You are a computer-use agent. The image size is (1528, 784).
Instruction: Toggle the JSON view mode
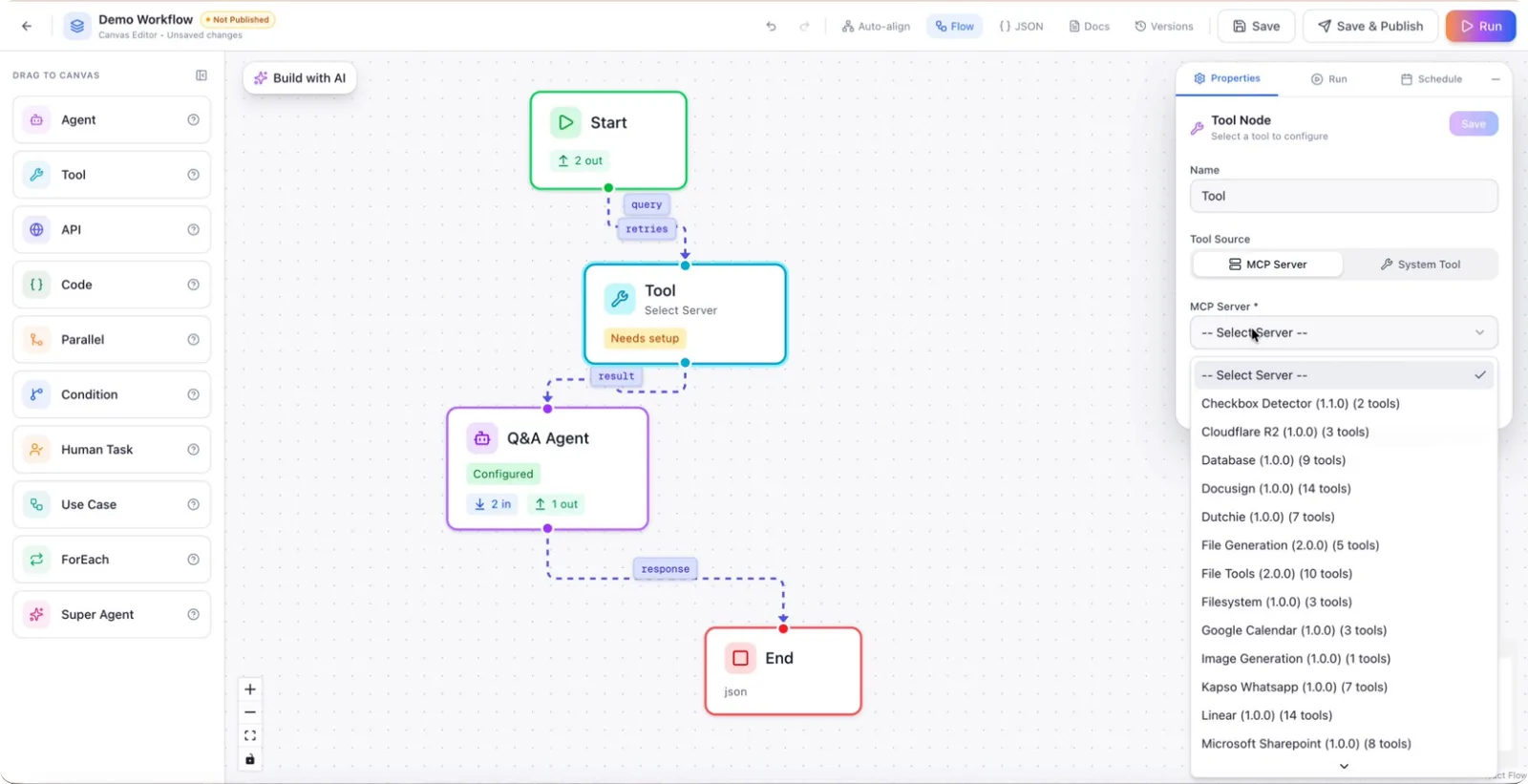coord(1021,27)
